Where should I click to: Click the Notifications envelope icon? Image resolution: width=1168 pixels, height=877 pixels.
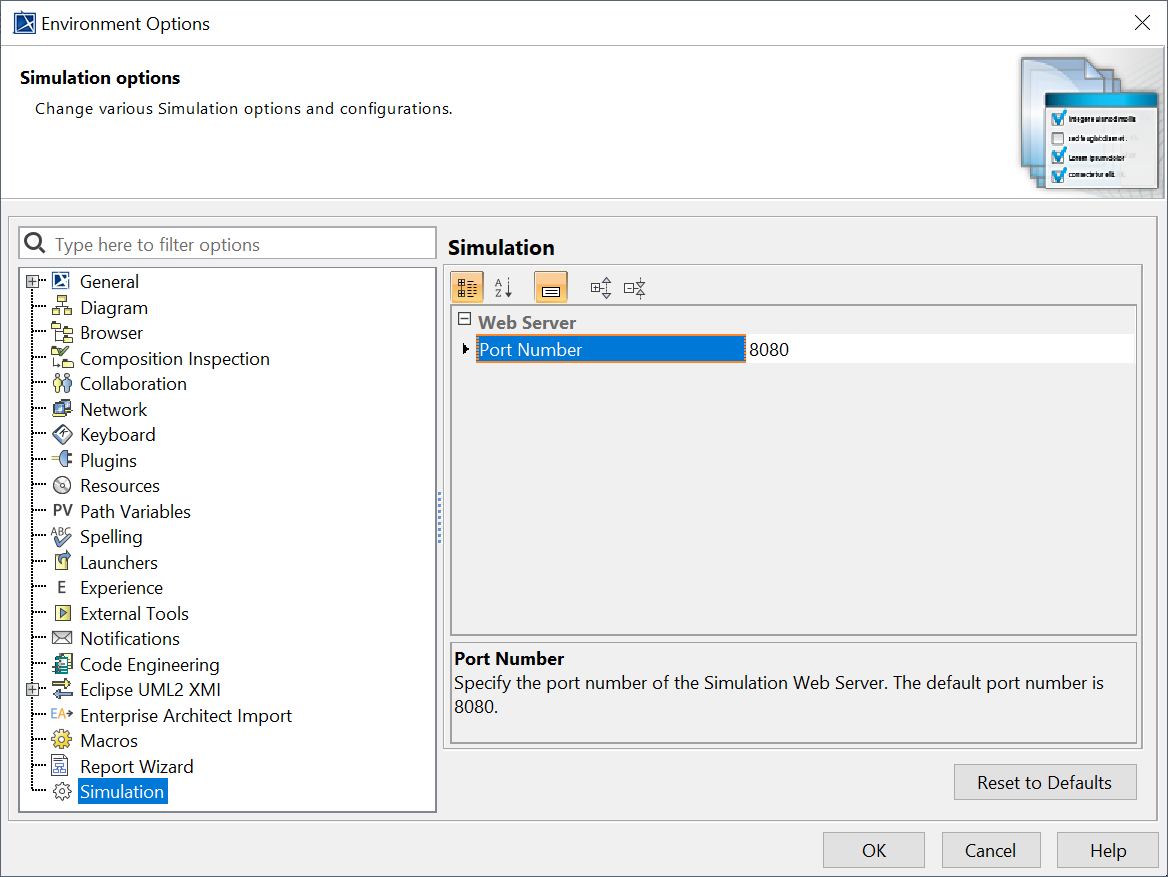[x=62, y=639]
